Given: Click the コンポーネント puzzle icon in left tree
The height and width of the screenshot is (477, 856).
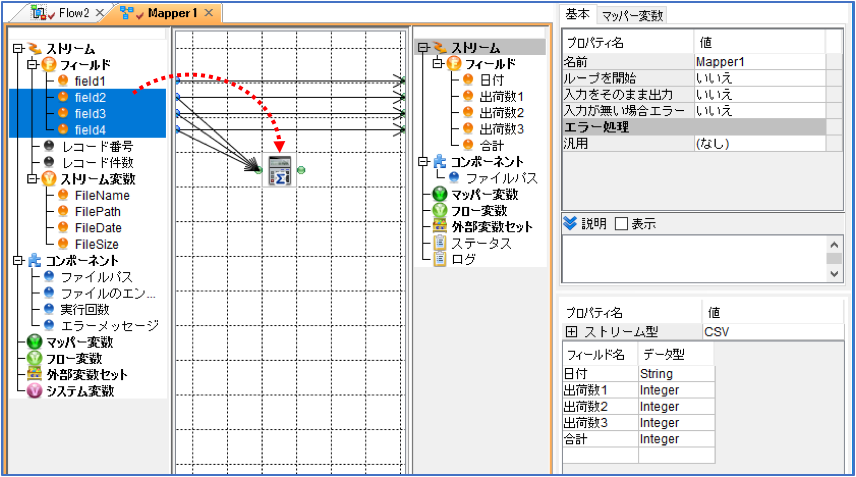Looking at the screenshot, I should (34, 260).
